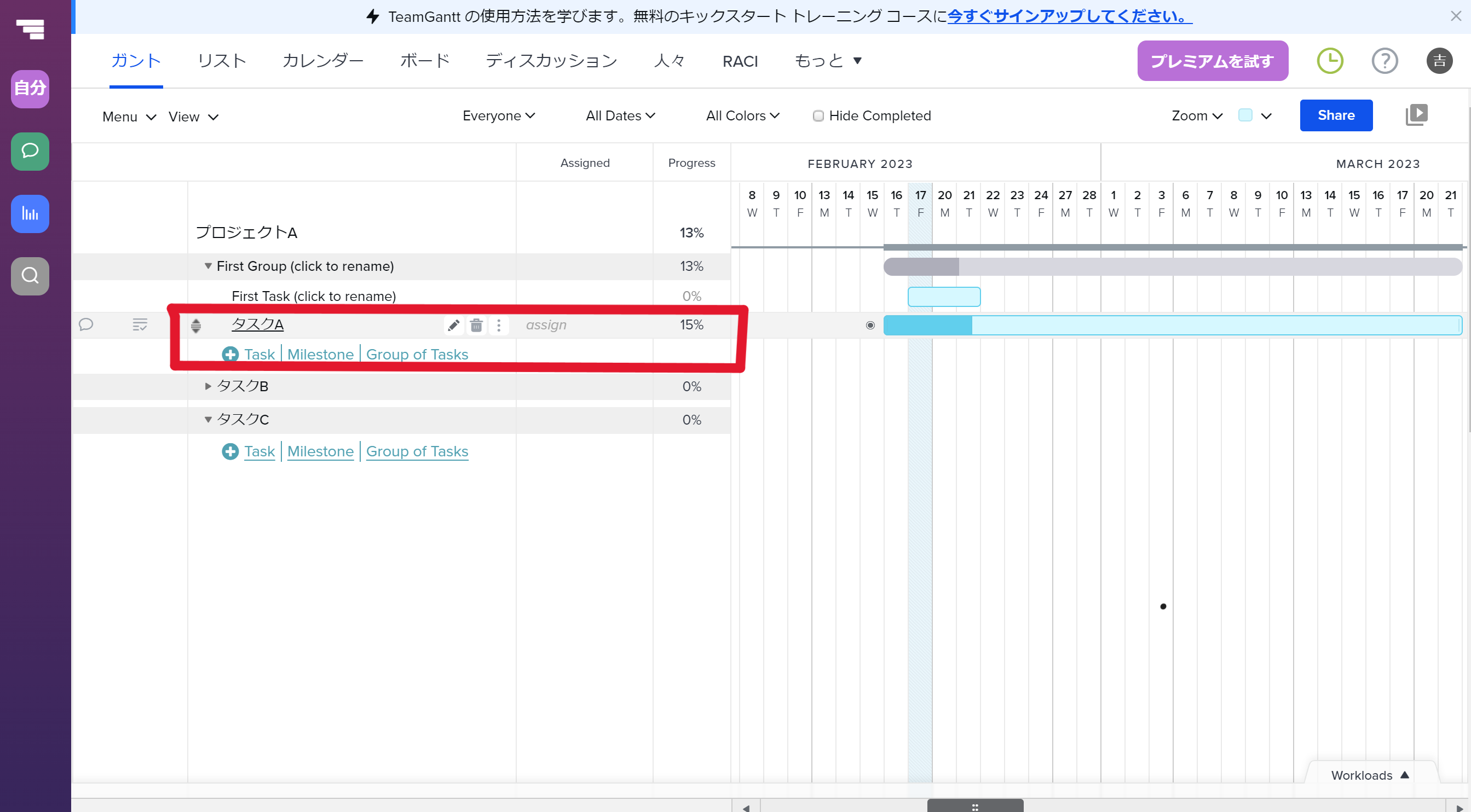The image size is (1471, 812).
Task: Click the video playlist icon next to Share
Action: click(1416, 115)
